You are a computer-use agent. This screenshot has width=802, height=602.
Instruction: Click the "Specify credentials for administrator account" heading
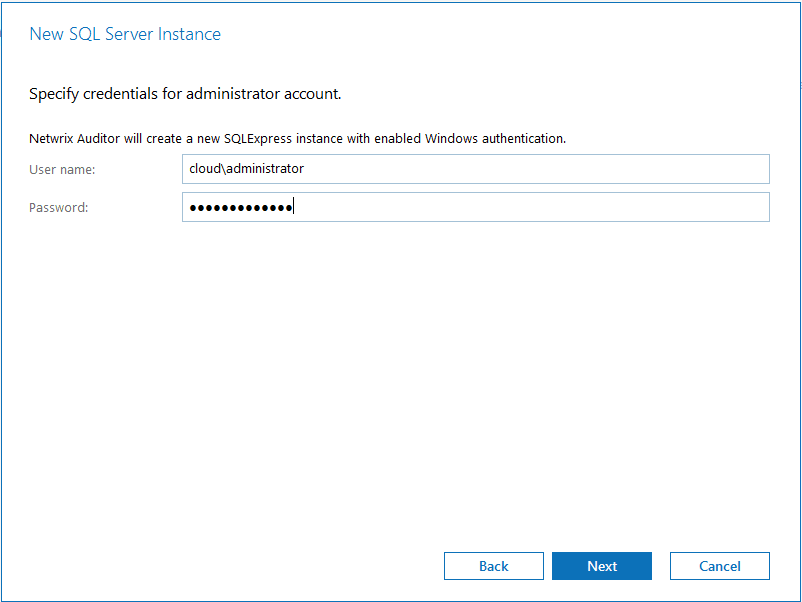[x=185, y=94]
